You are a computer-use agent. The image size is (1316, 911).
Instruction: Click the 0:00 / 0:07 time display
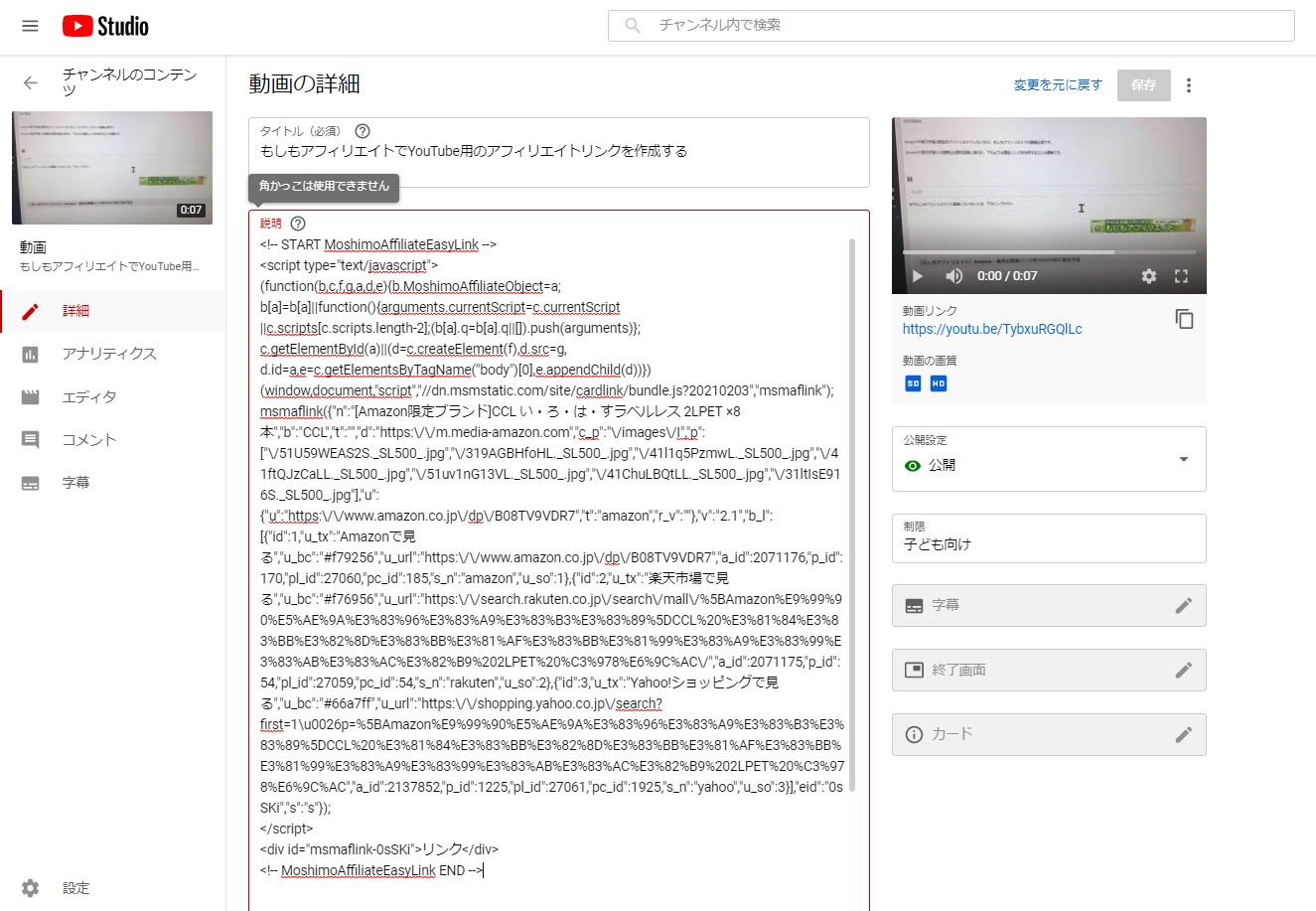(1006, 276)
